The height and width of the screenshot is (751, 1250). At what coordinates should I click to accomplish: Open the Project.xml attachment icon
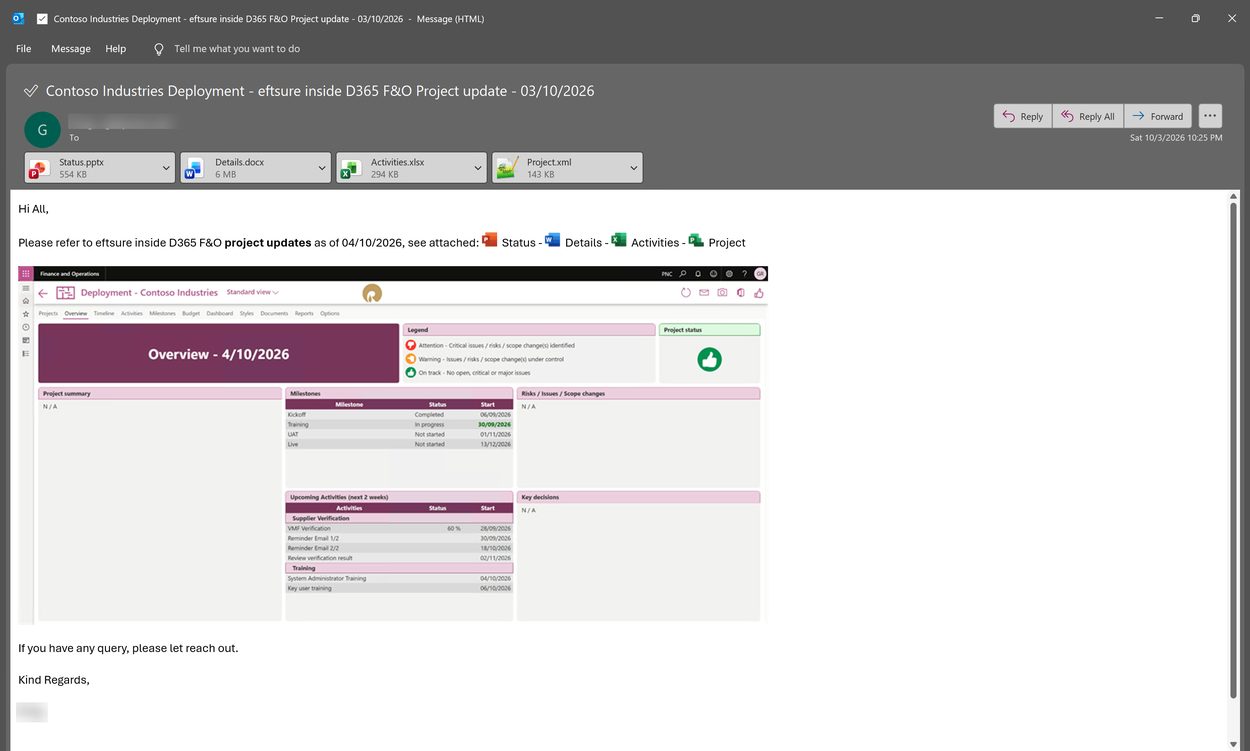pyautogui.click(x=507, y=168)
